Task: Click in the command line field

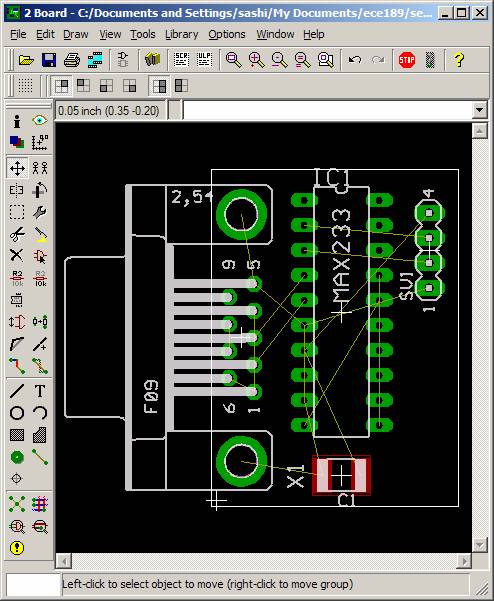Action: point(328,110)
